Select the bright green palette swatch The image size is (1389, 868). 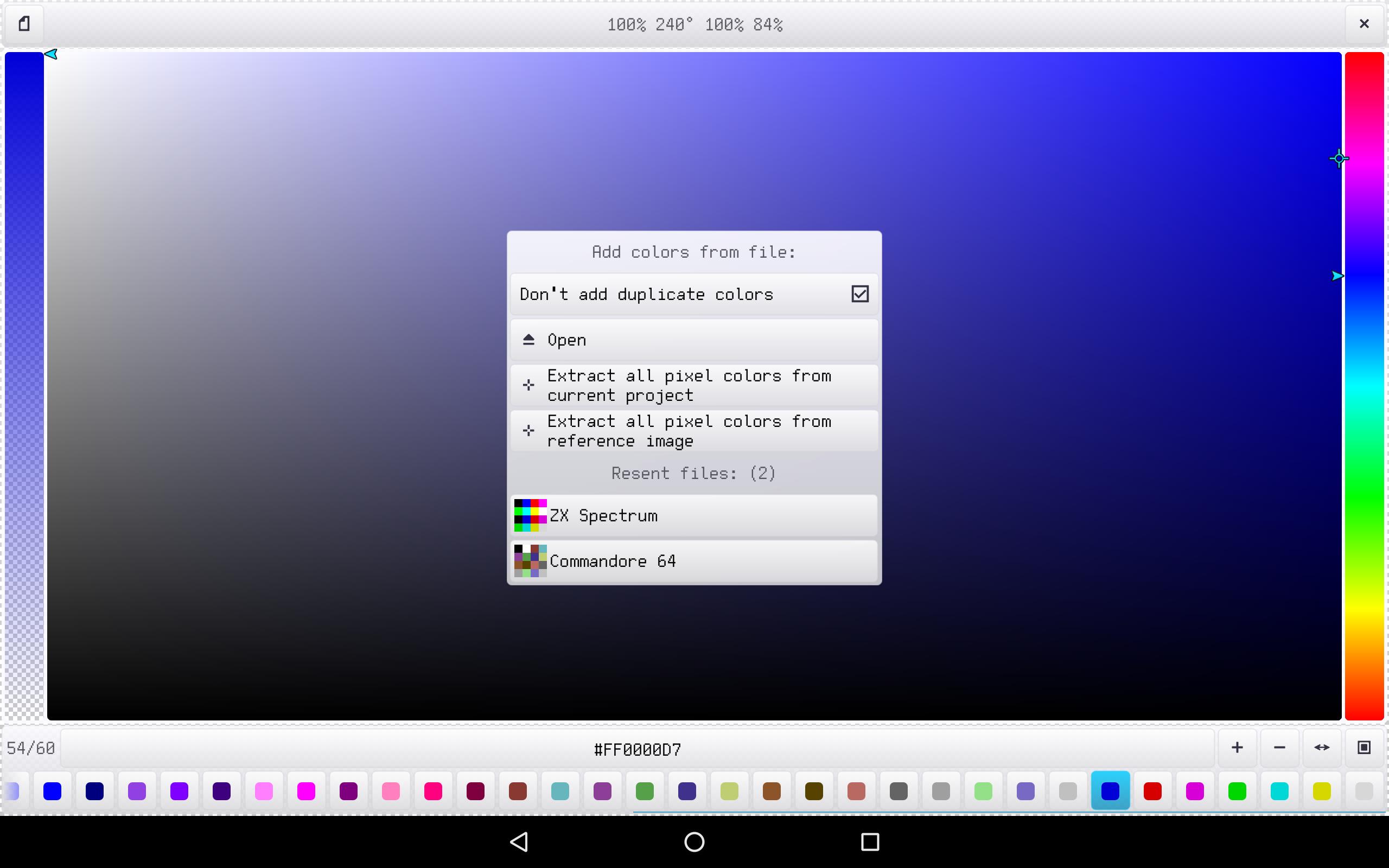(x=1237, y=791)
